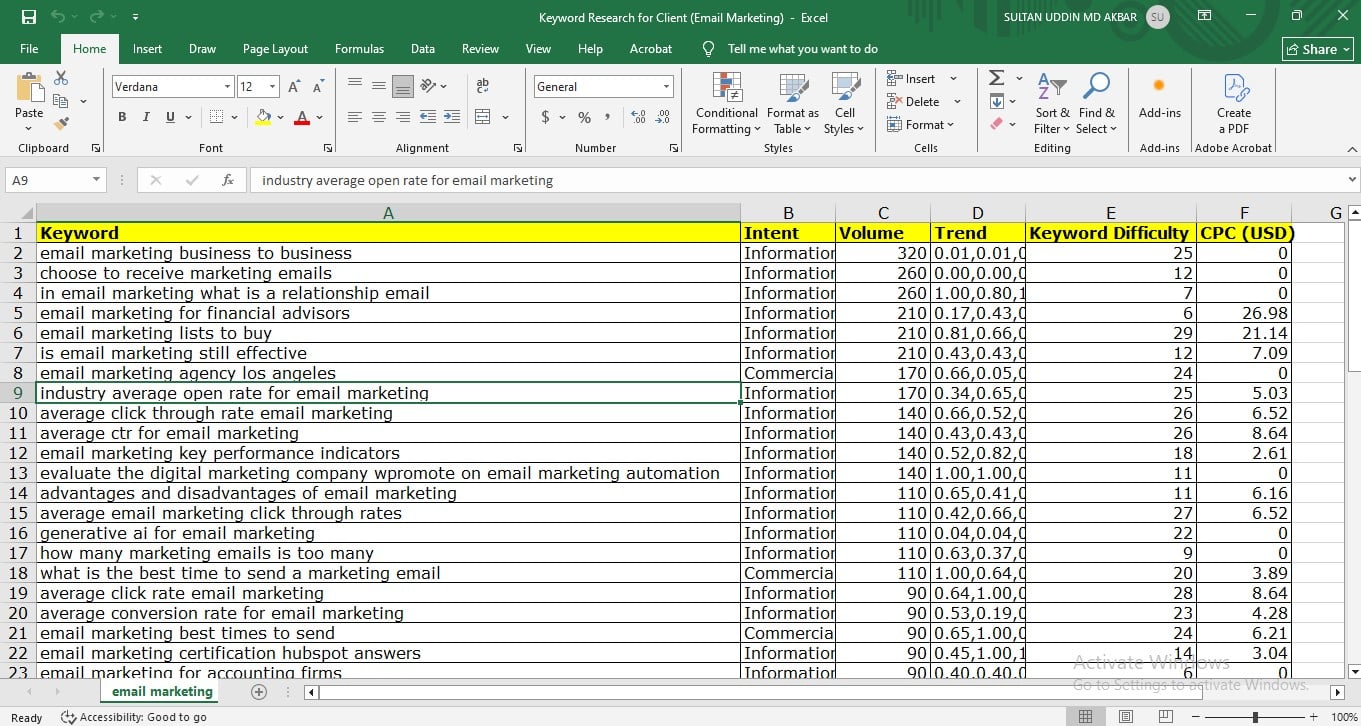Open Conditional Formatting options
Image resolution: width=1361 pixels, height=726 pixels.
[x=725, y=104]
